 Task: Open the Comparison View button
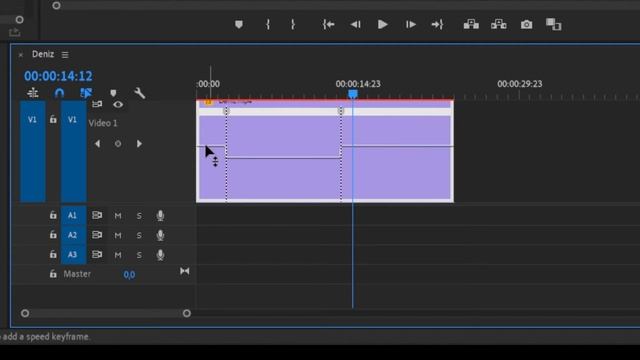point(553,24)
